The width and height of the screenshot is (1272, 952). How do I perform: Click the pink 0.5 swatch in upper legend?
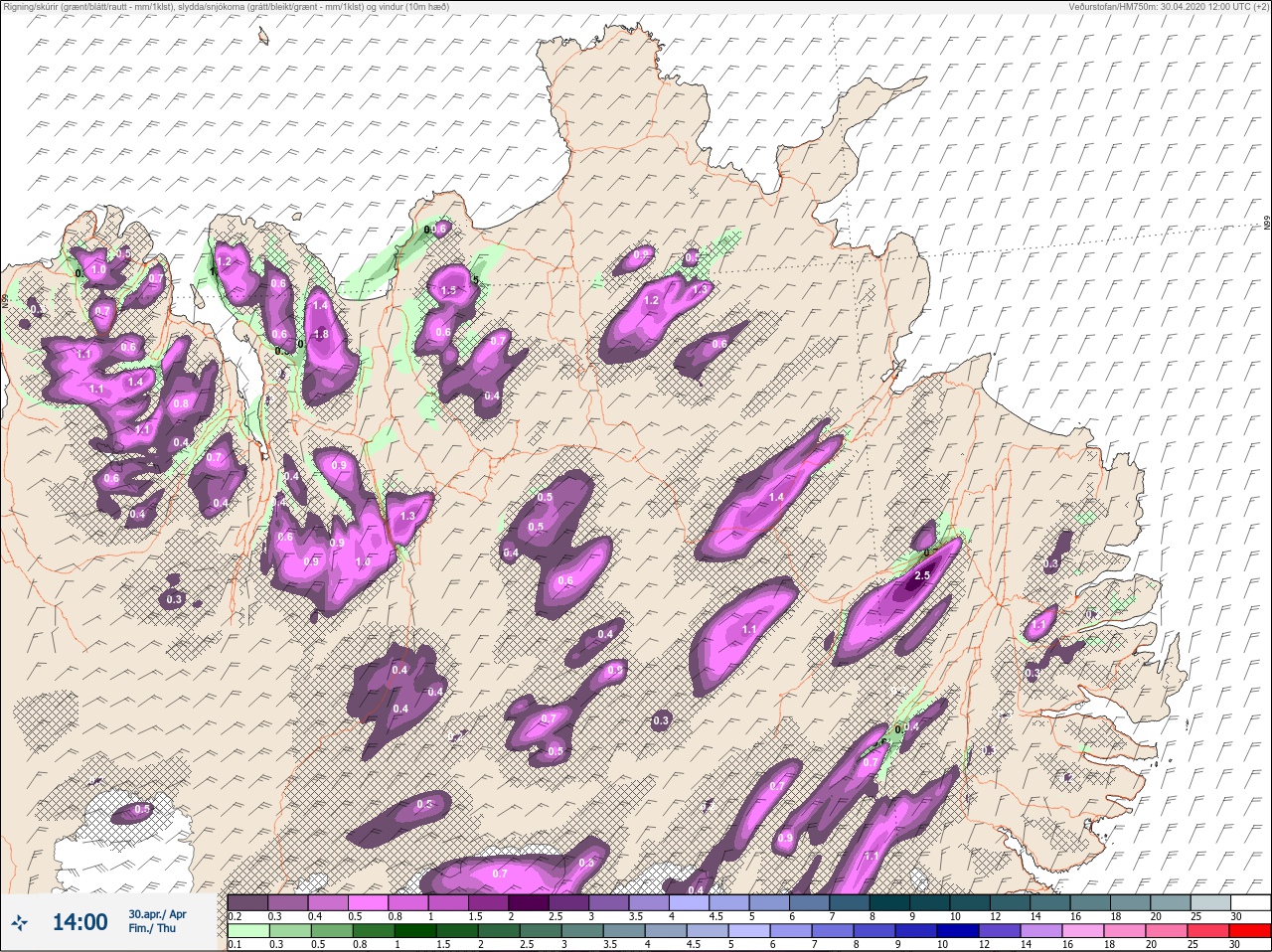(368, 902)
